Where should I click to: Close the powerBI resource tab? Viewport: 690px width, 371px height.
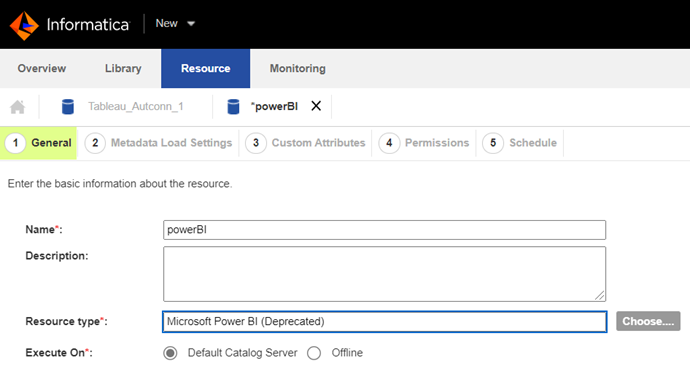click(x=316, y=106)
